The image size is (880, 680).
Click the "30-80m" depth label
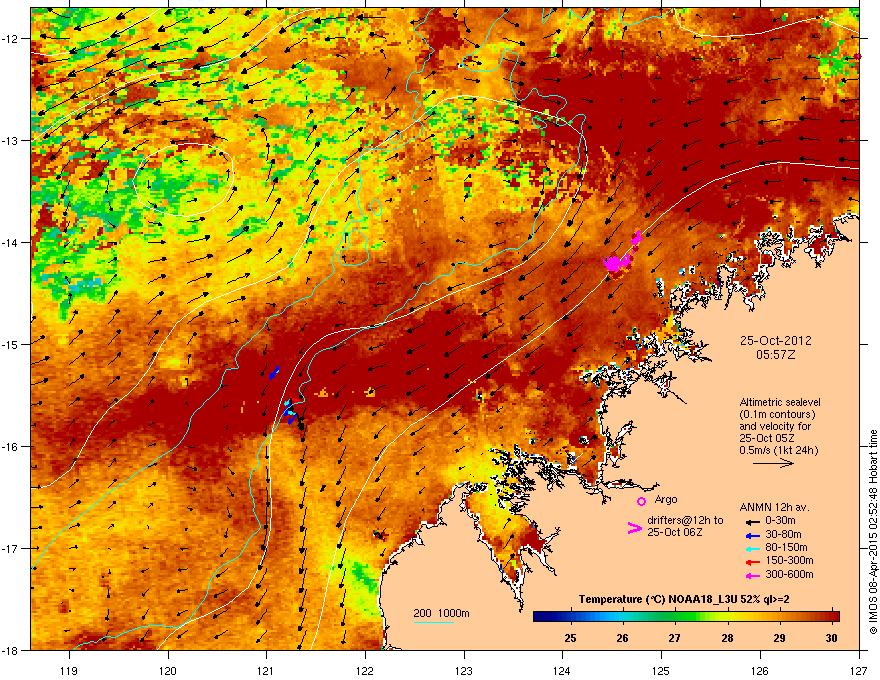point(783,534)
